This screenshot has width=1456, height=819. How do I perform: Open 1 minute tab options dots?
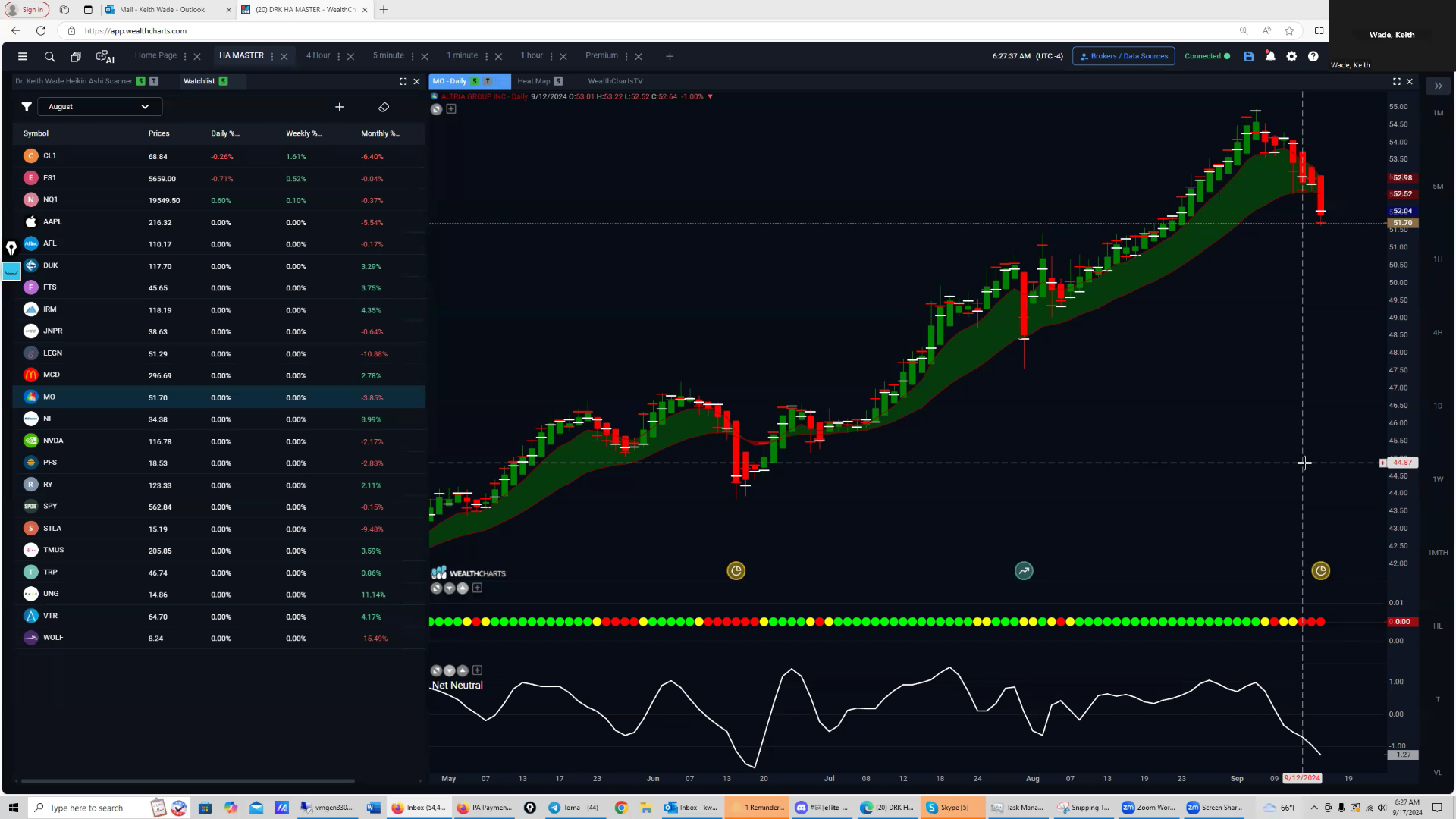486,56
